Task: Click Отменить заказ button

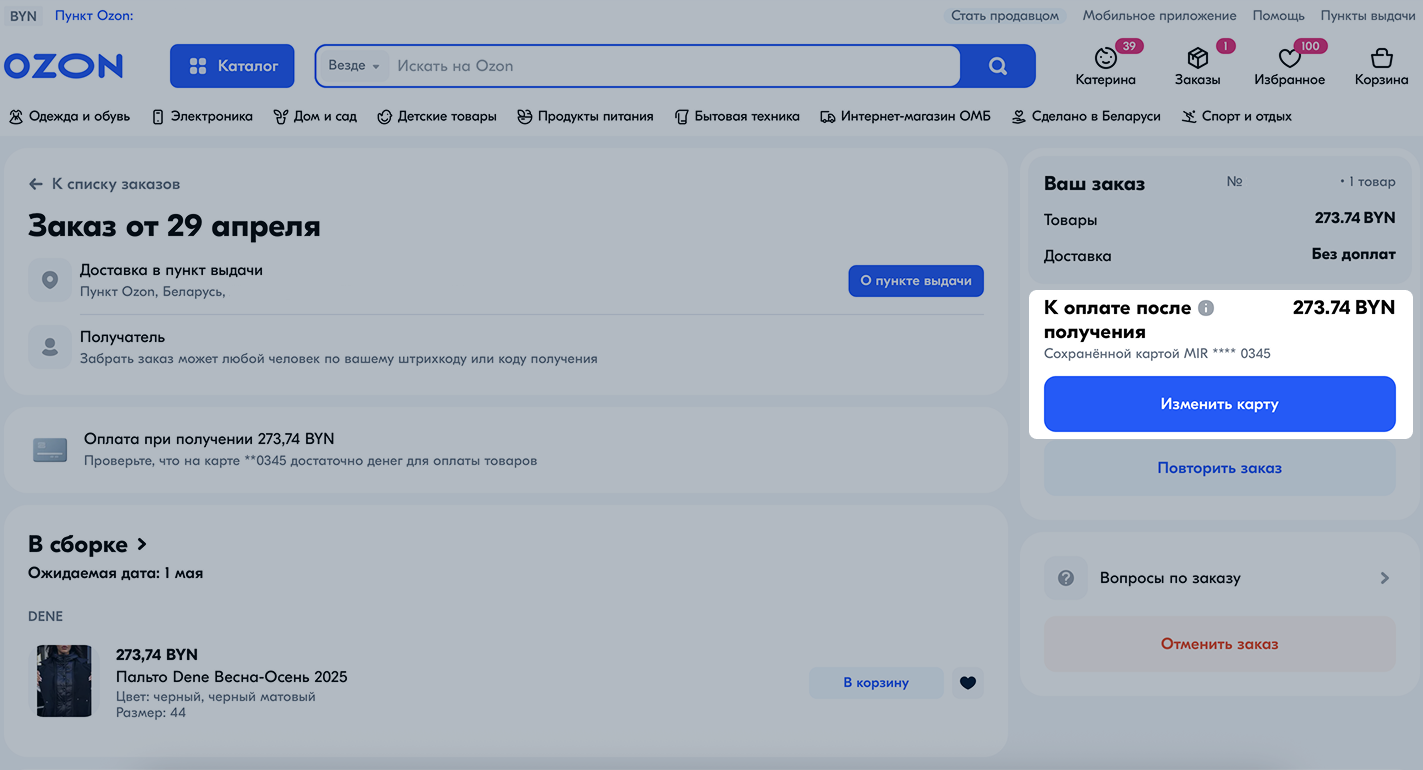Action: [1219, 644]
